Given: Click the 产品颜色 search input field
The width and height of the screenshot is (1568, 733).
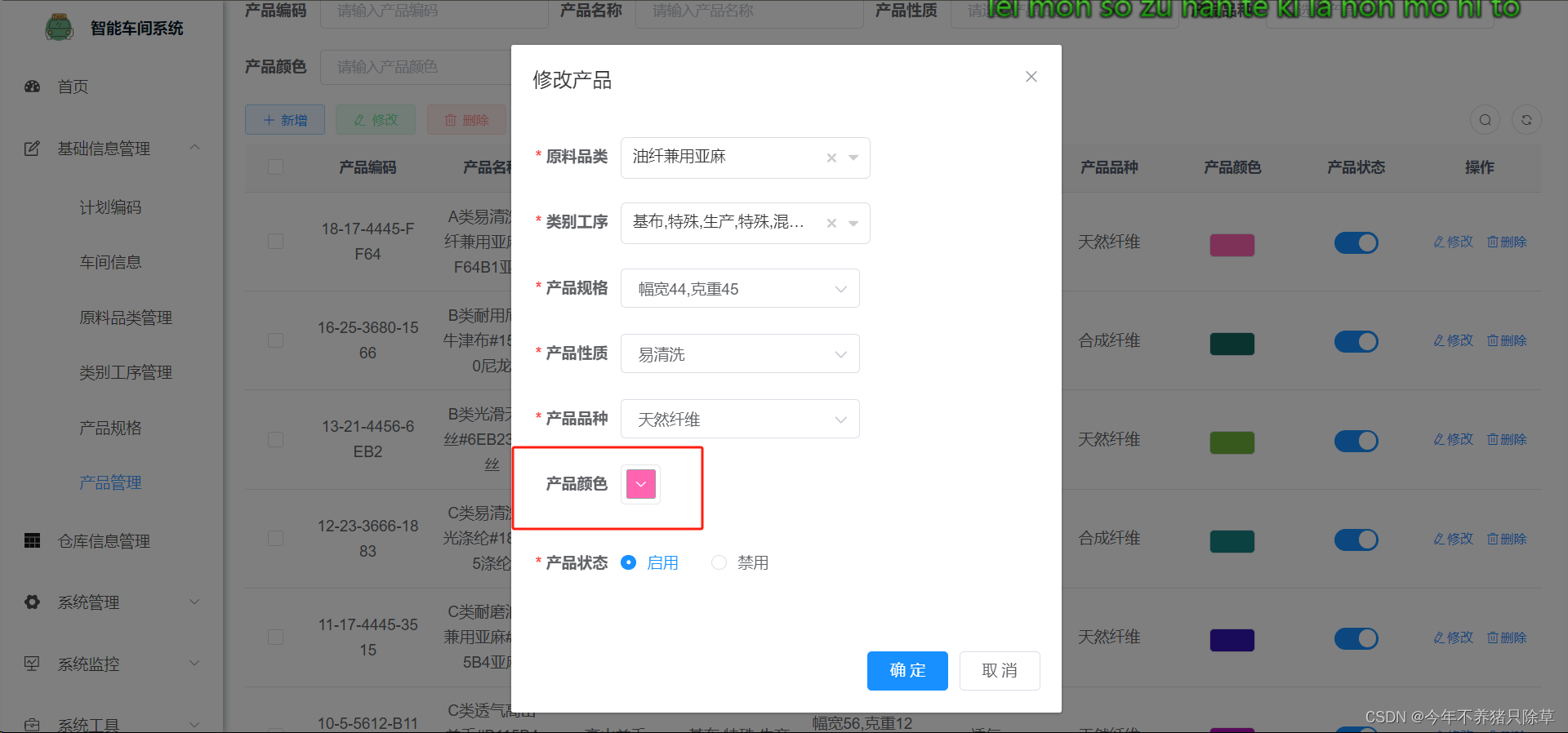Looking at the screenshot, I should point(416,67).
